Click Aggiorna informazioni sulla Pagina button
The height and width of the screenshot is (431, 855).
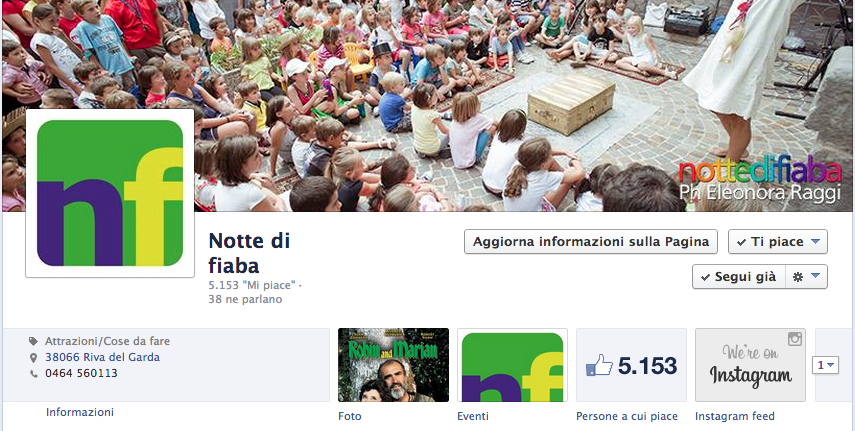point(591,242)
